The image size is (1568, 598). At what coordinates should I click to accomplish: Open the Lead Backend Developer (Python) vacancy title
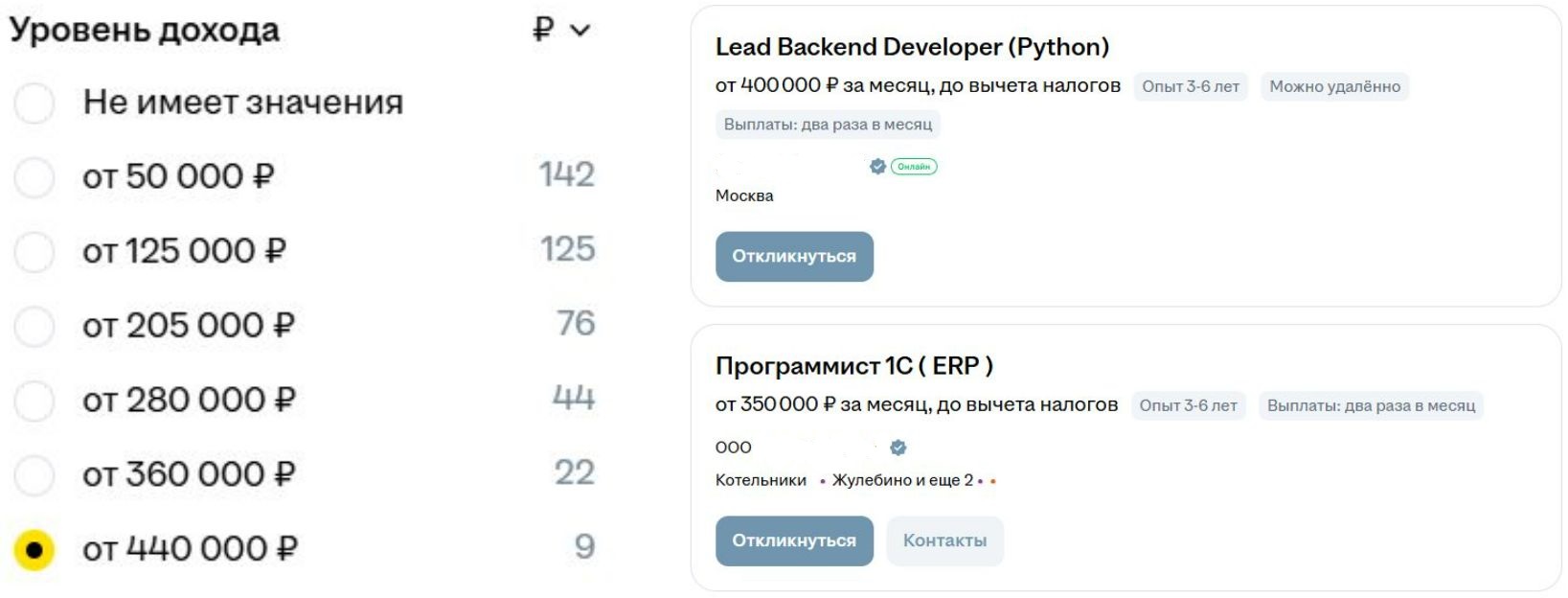(x=912, y=47)
